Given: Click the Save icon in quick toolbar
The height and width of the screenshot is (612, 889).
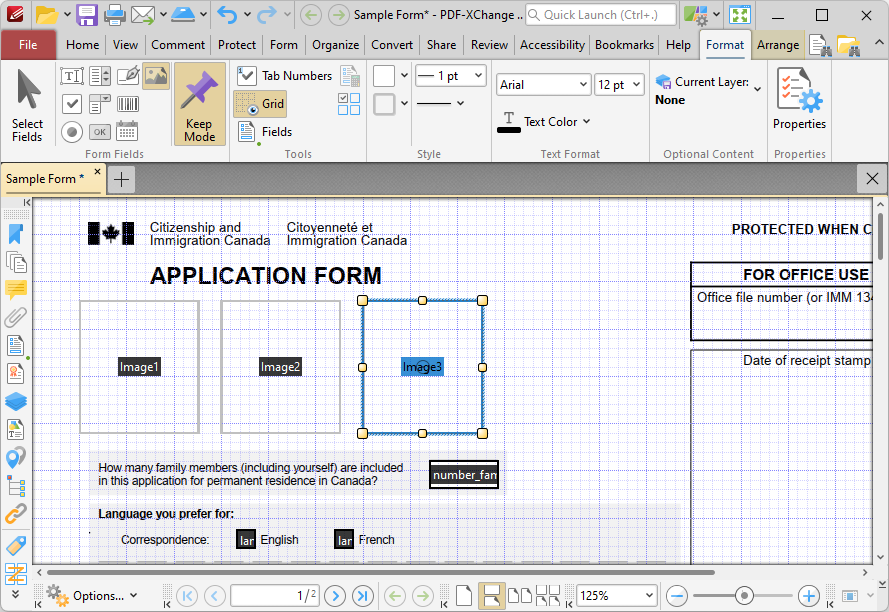Looking at the screenshot, I should tap(87, 15).
